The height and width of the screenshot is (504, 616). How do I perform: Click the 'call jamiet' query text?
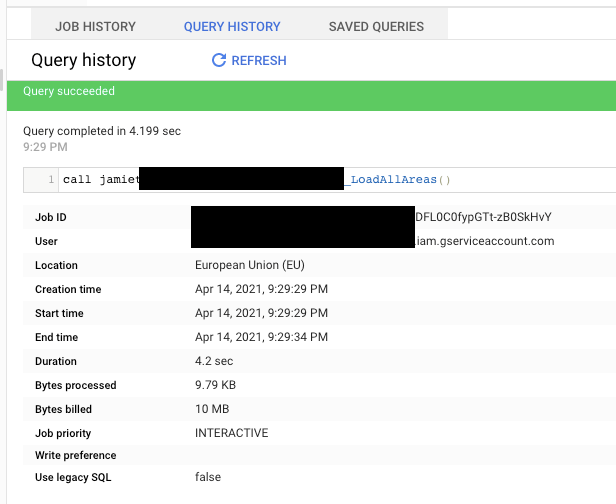(x=101, y=180)
